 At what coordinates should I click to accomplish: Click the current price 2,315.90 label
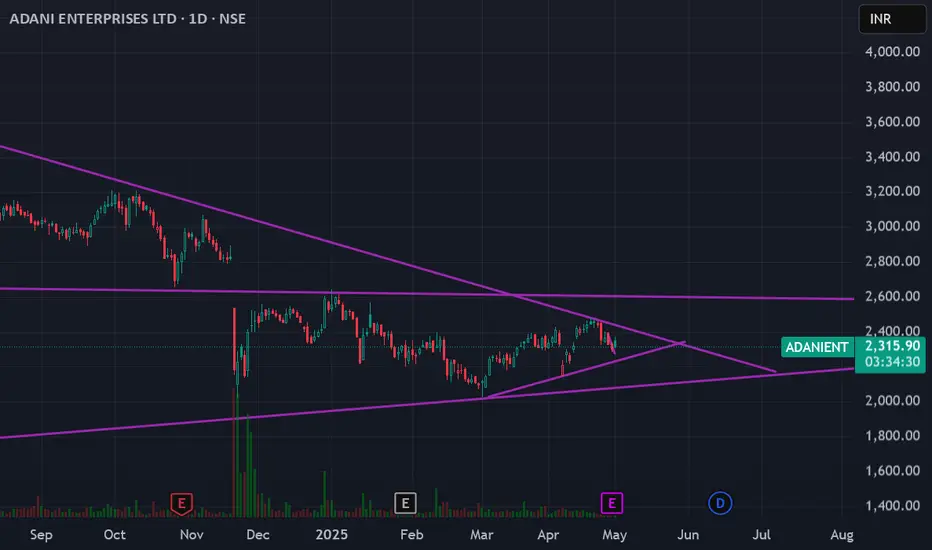click(x=892, y=346)
